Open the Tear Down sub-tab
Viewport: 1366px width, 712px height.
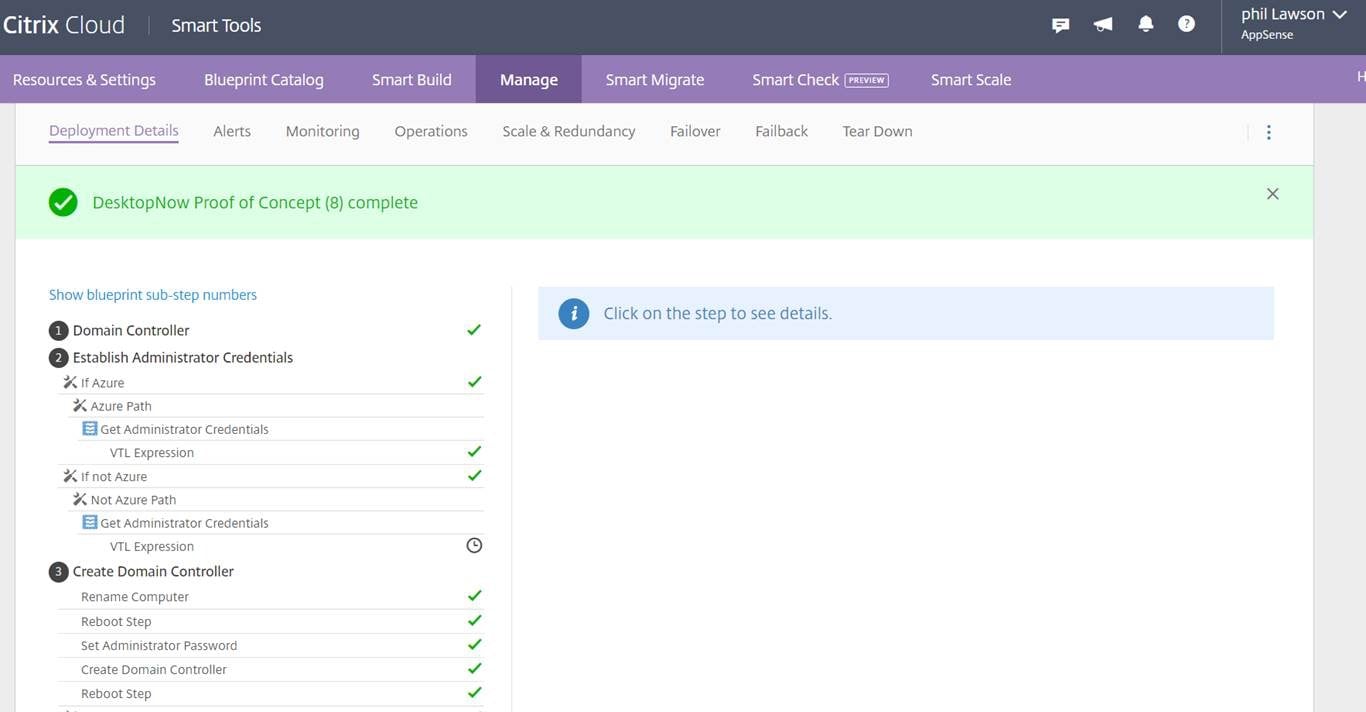pyautogui.click(x=877, y=131)
